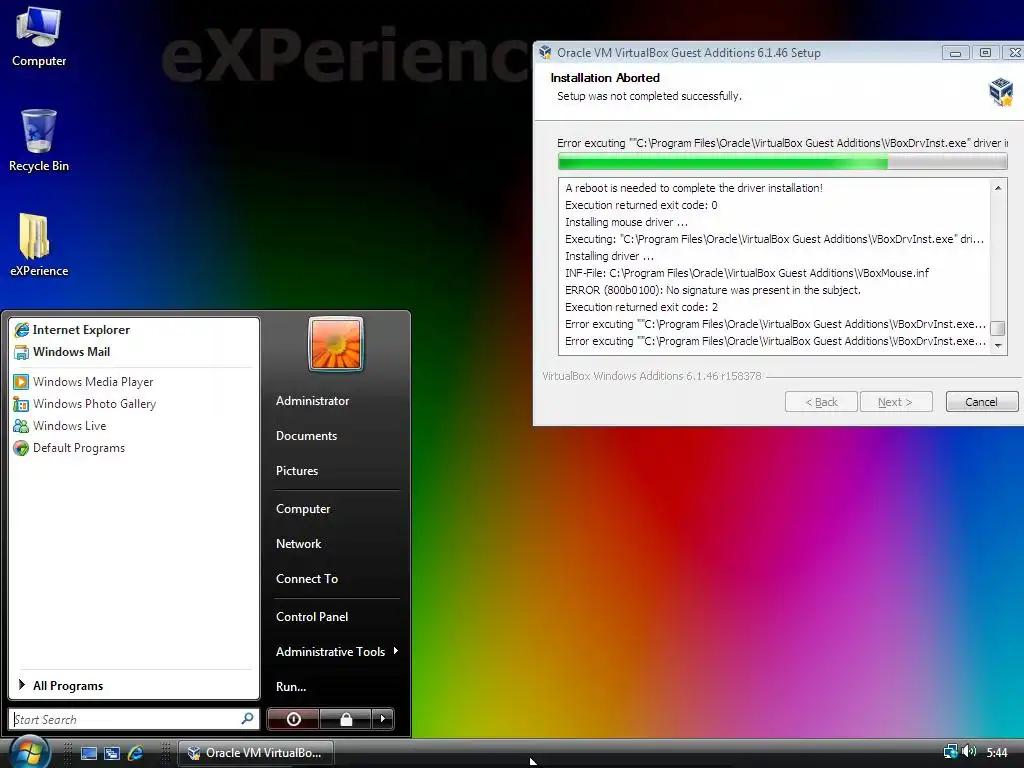The width and height of the screenshot is (1024, 768).
Task: Click the power button in Start menu
Action: pyautogui.click(x=294, y=719)
